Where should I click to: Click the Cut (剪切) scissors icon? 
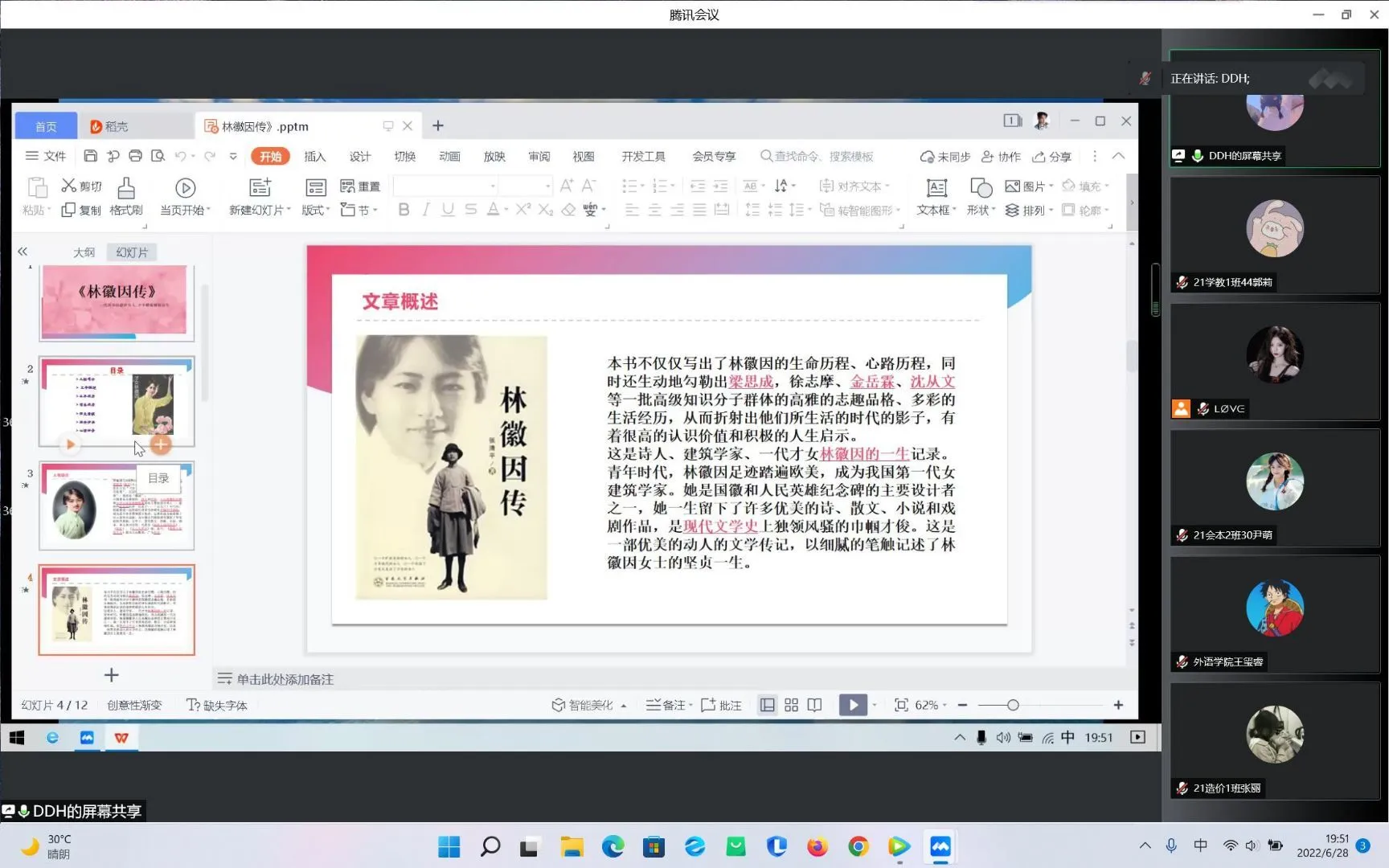point(69,186)
